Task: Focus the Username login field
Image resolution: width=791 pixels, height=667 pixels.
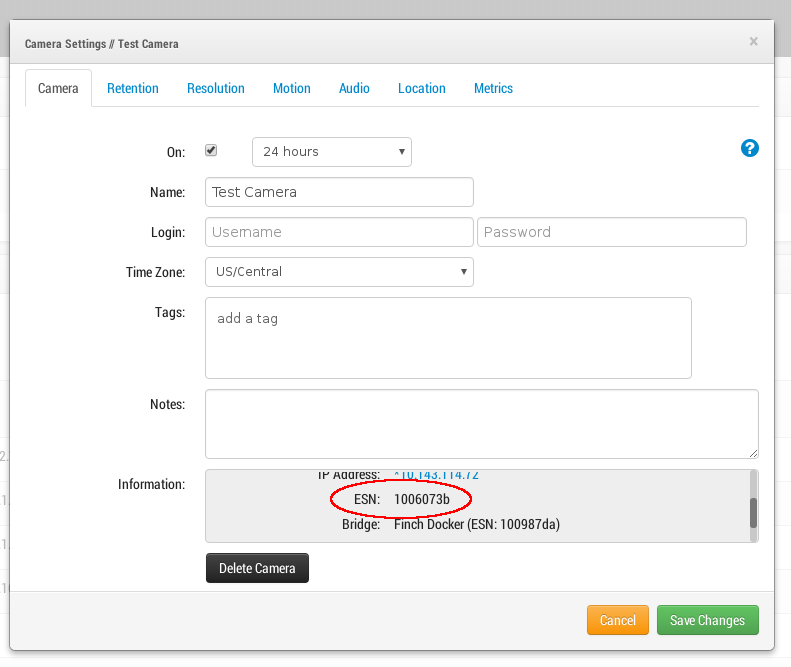Action: click(339, 232)
